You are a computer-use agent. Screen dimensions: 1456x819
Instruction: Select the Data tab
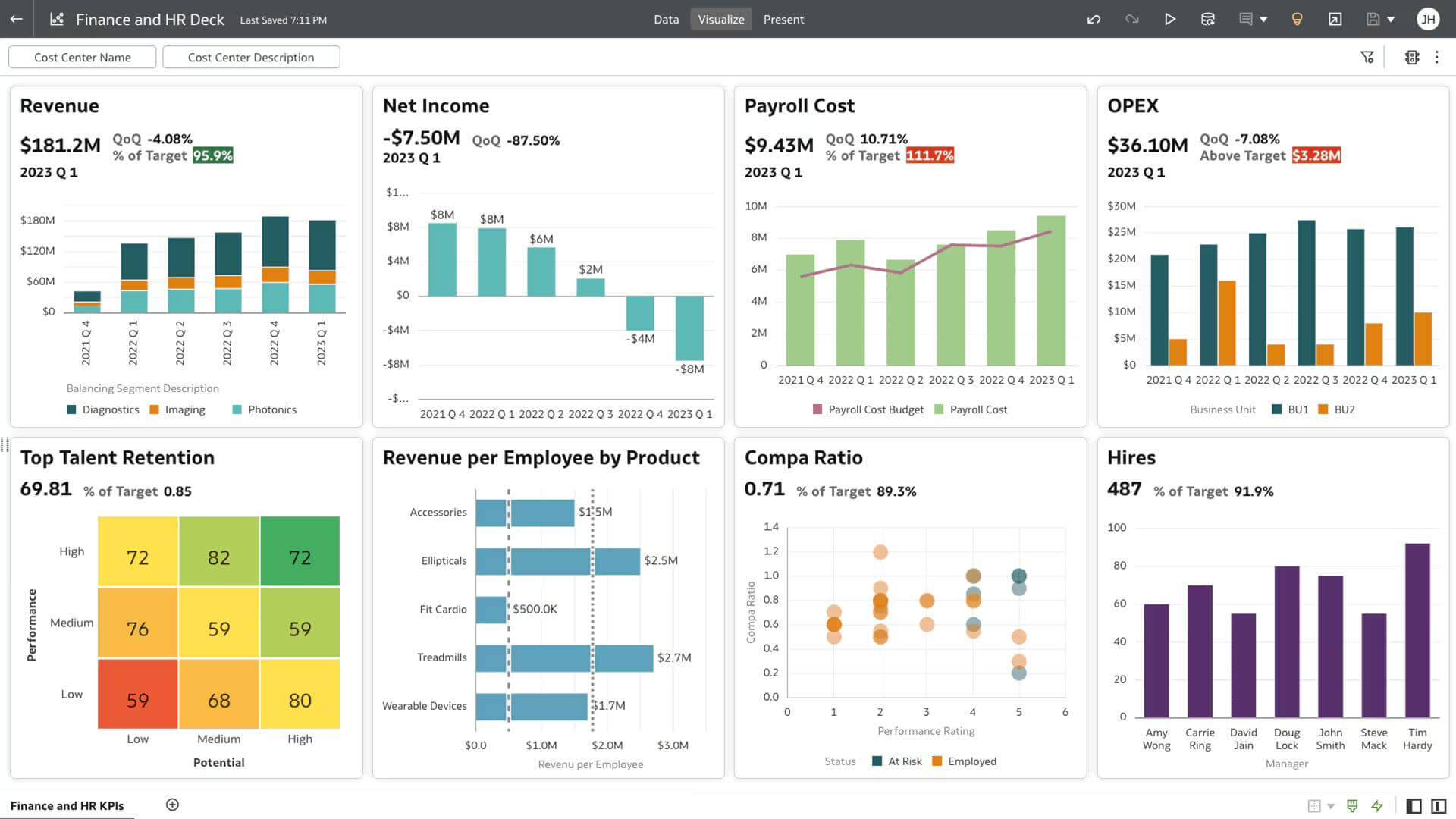[665, 19]
